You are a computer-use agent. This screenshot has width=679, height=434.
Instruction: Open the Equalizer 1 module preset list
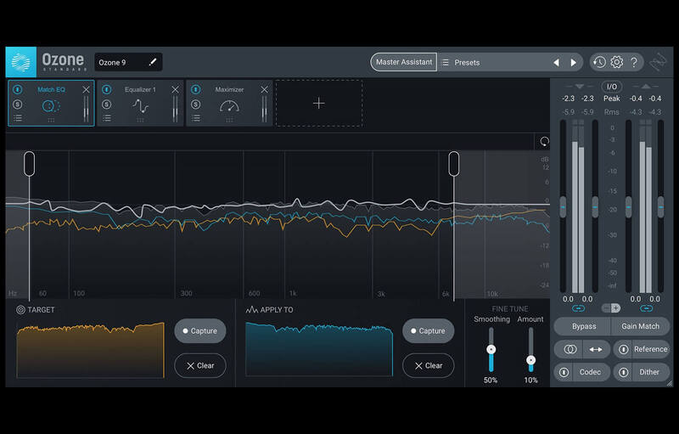pyautogui.click(x=107, y=118)
